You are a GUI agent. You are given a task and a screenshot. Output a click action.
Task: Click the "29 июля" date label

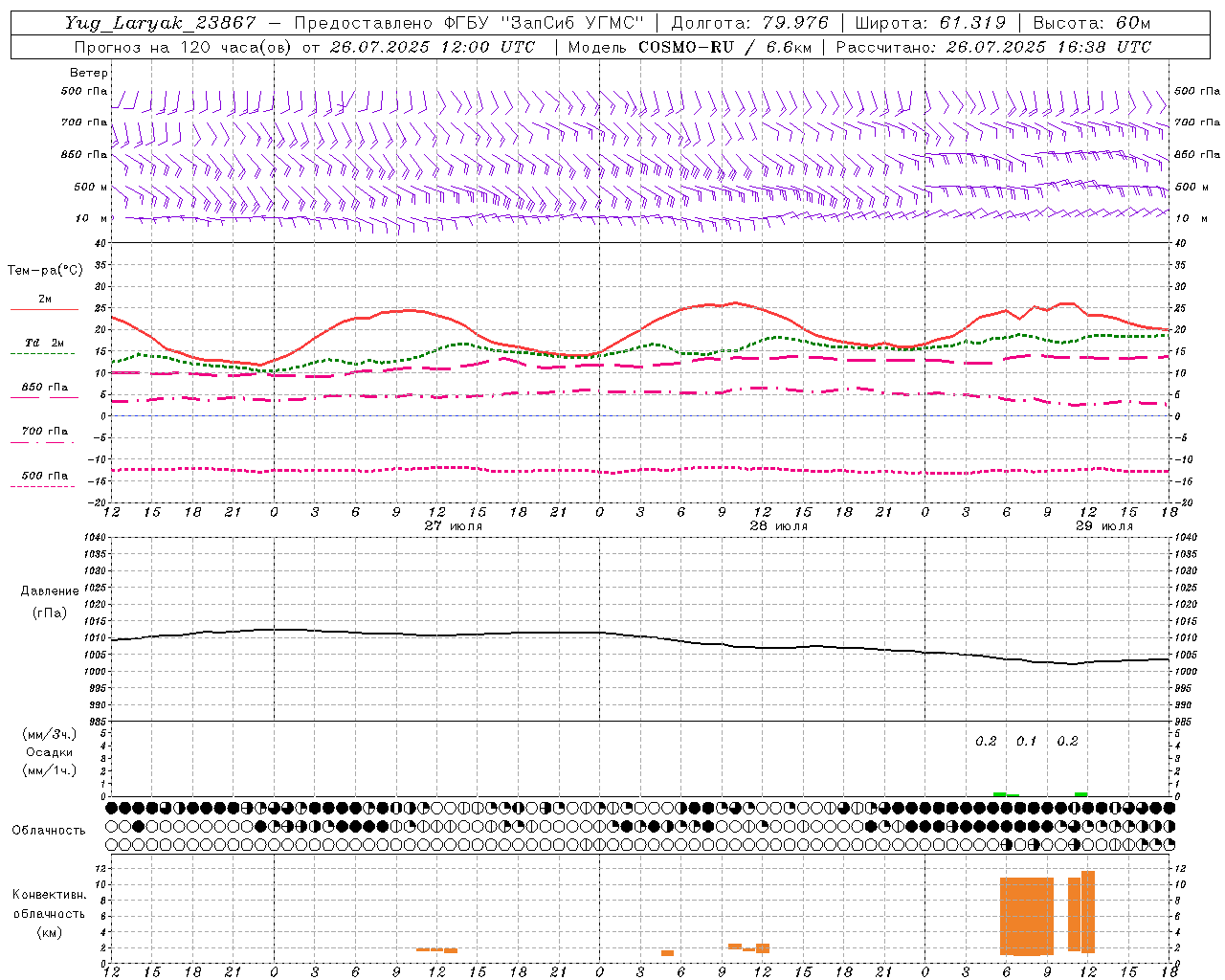1104,526
